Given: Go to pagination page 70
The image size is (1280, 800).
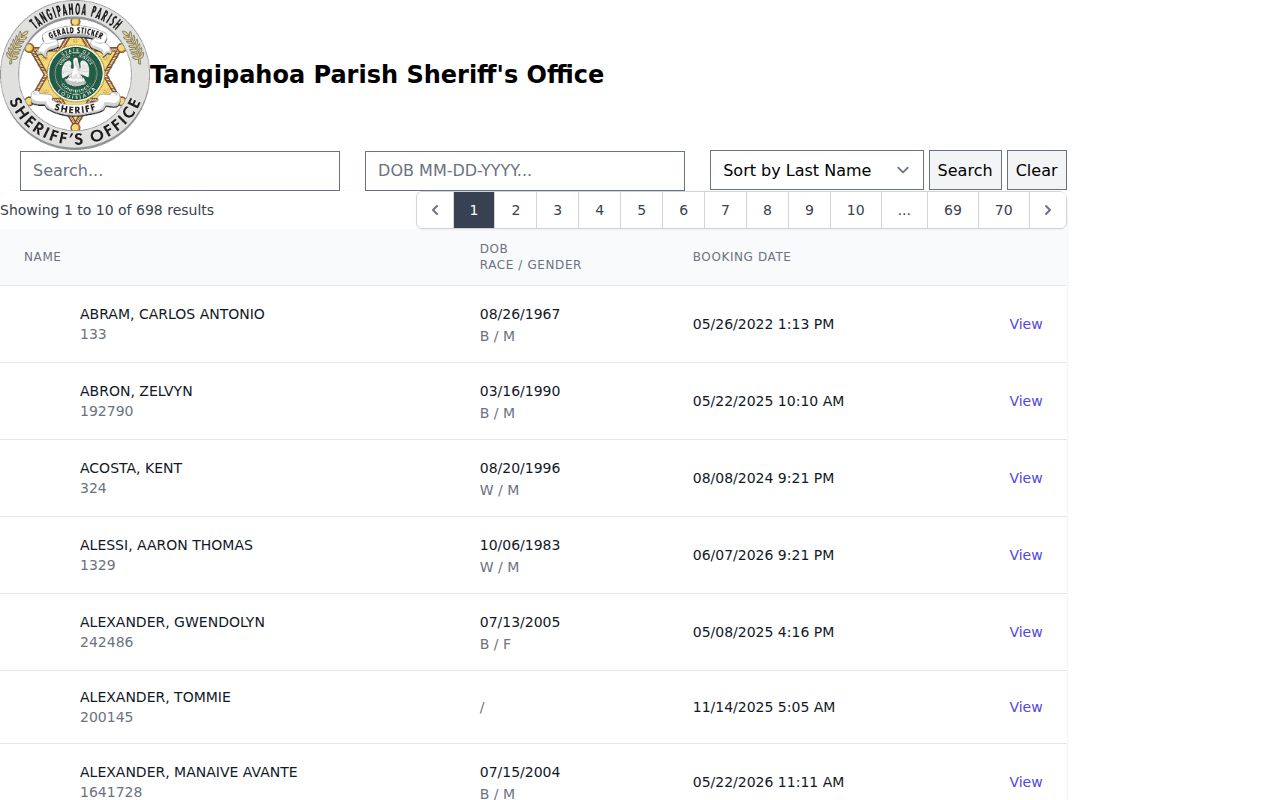Looking at the screenshot, I should (x=1004, y=210).
